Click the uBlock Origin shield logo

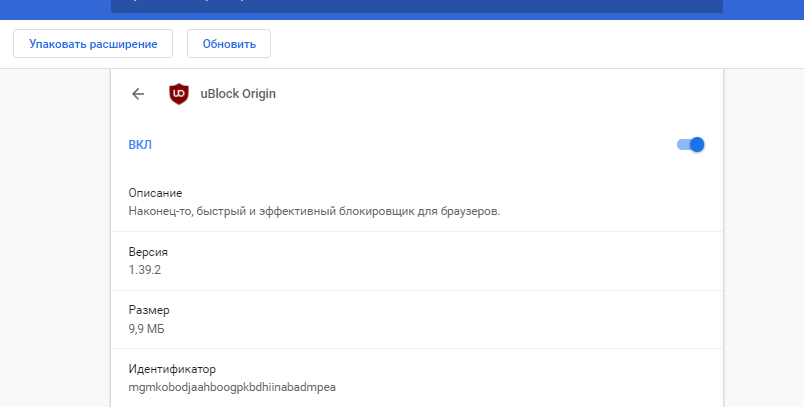click(x=179, y=94)
